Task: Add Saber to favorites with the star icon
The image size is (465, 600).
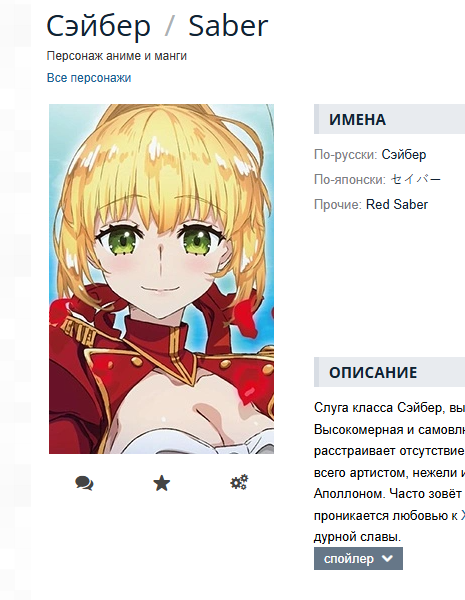Action: pyautogui.click(x=162, y=483)
